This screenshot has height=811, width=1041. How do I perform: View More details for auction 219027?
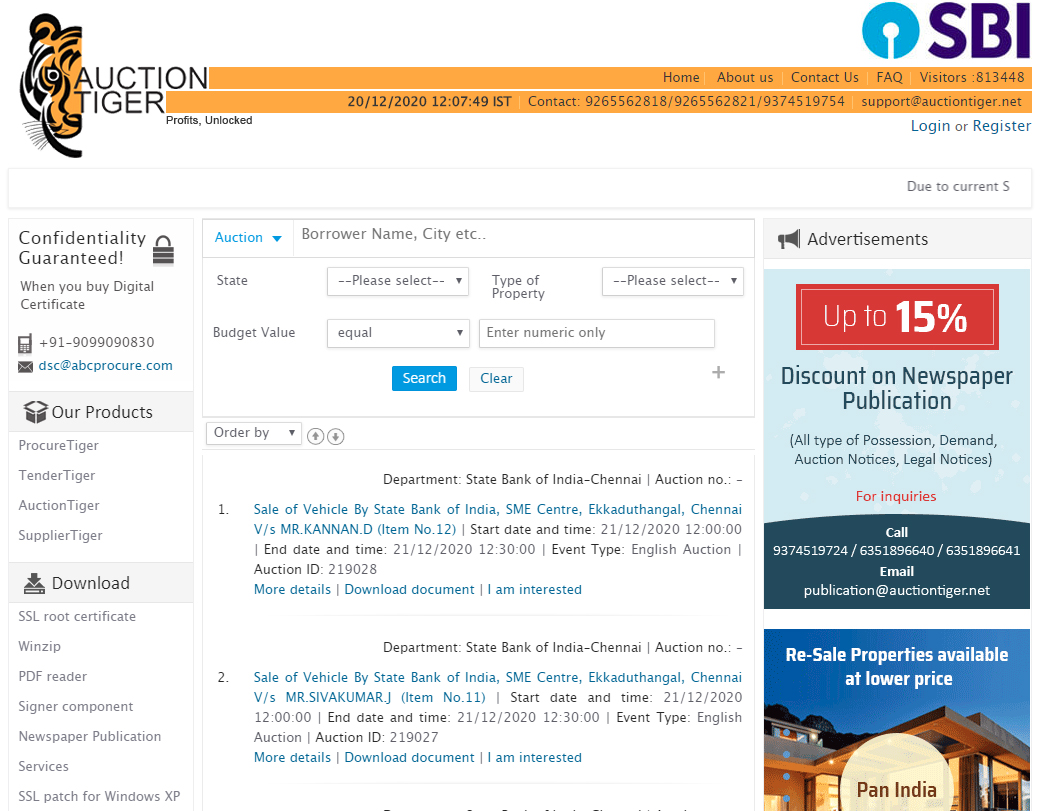(292, 757)
